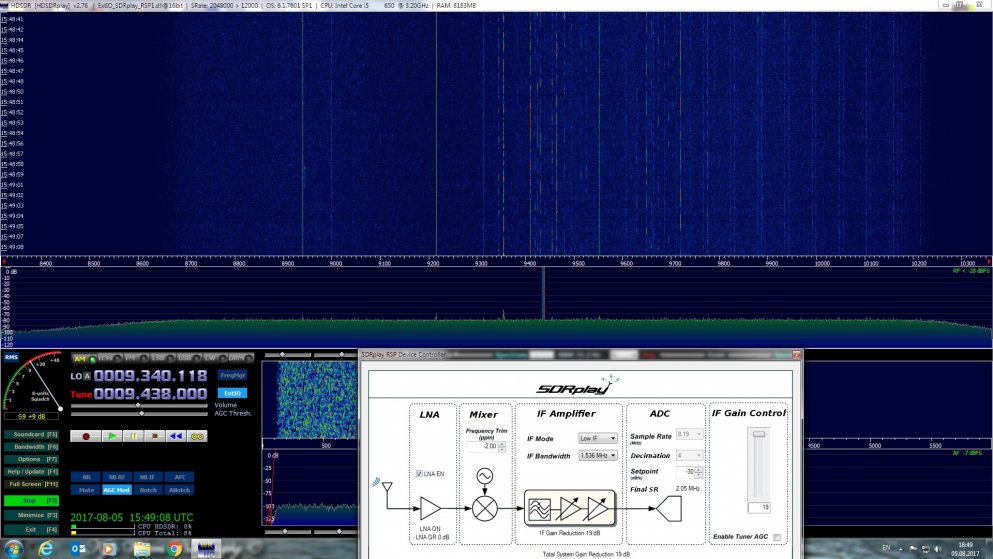Switch to USB demodulation mode
The image size is (993, 559).
coord(189,358)
